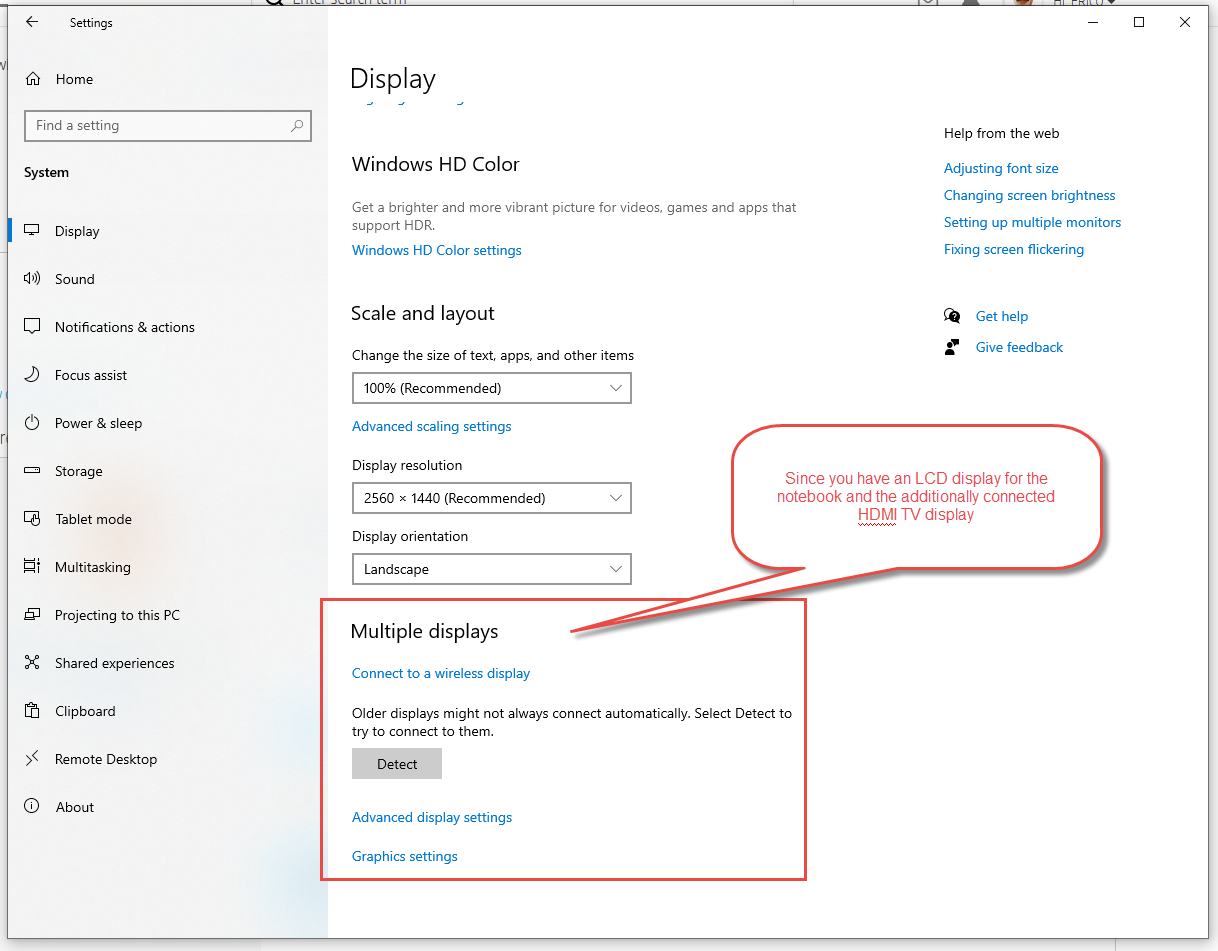The height and width of the screenshot is (951, 1218).
Task: Expand the Display orientation dropdown
Action: 491,569
